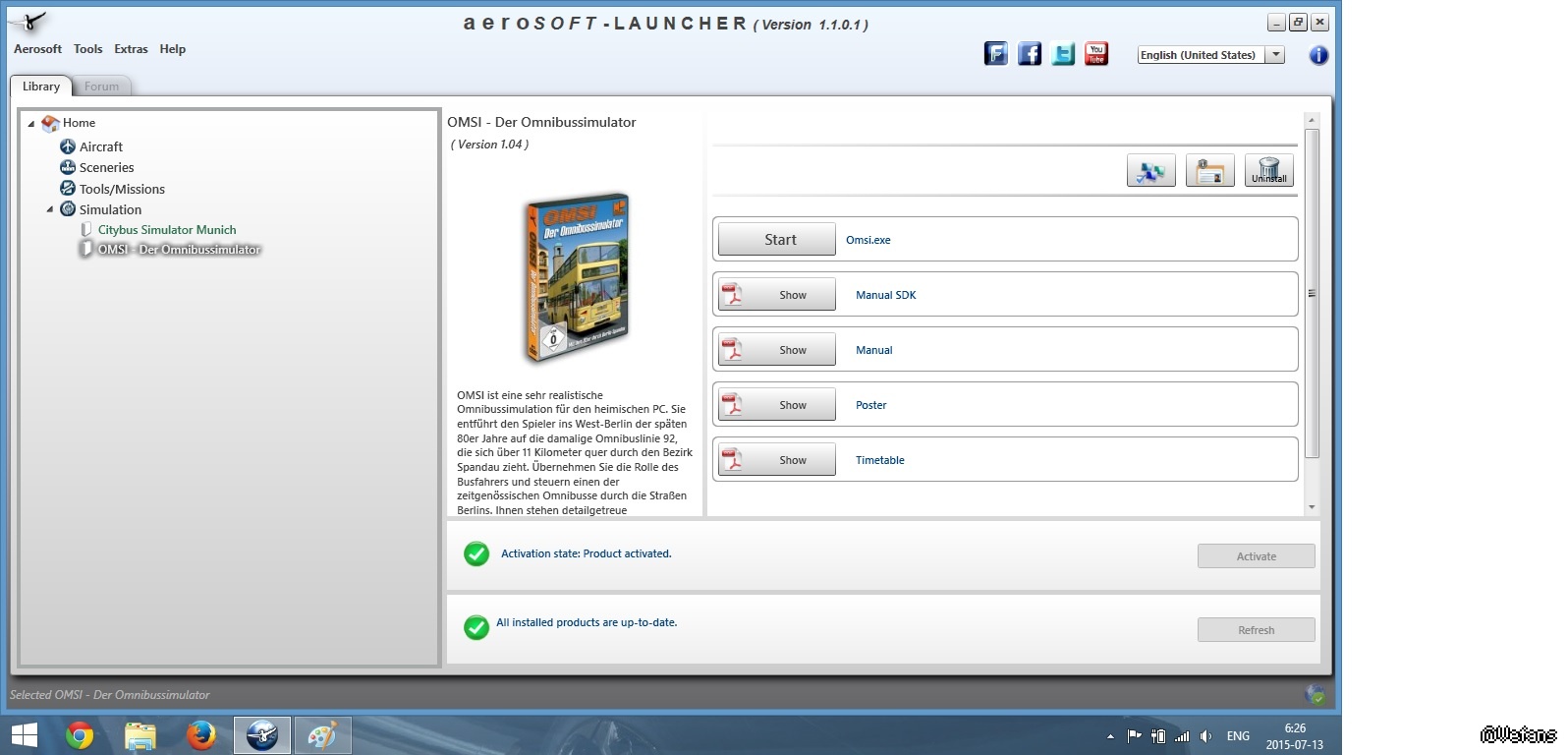This screenshot has height=755, width=1568.
Task: Open the Aerosoft menu
Action: (37, 49)
